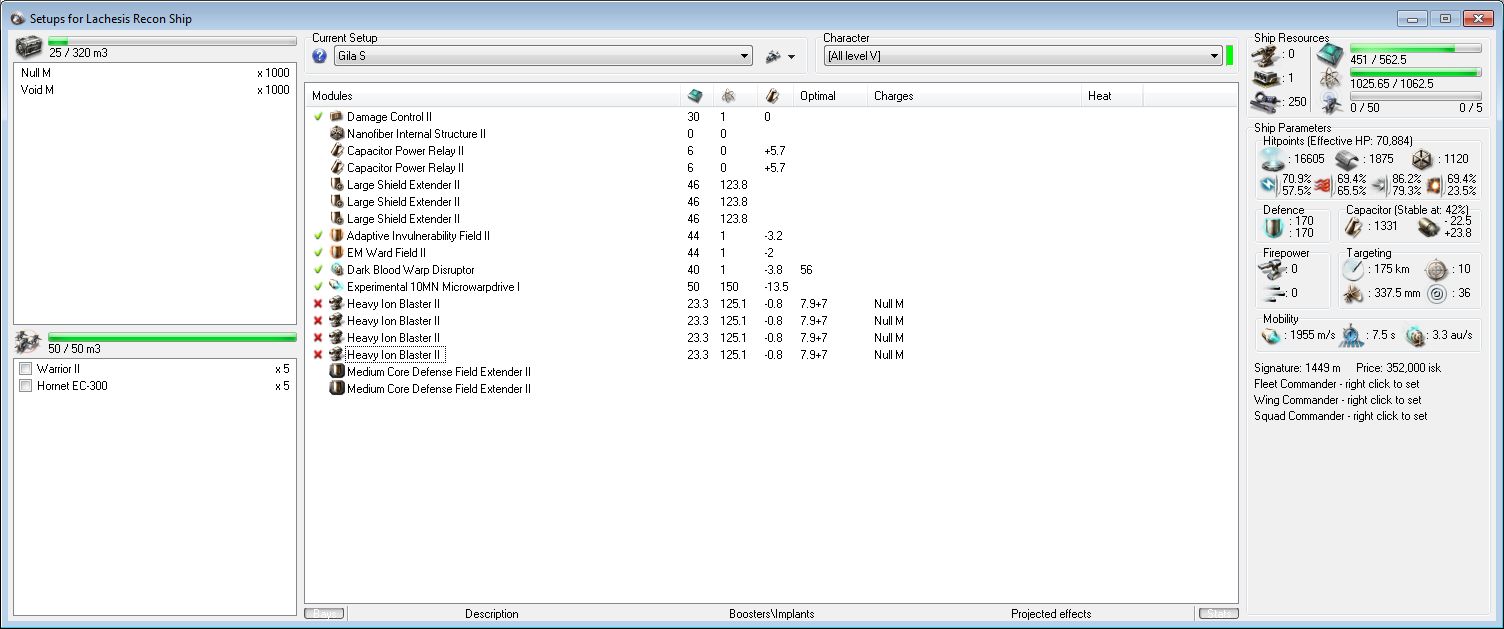Click the ship icon next to setup dropdown
The width and height of the screenshot is (1504, 629).
tap(773, 57)
